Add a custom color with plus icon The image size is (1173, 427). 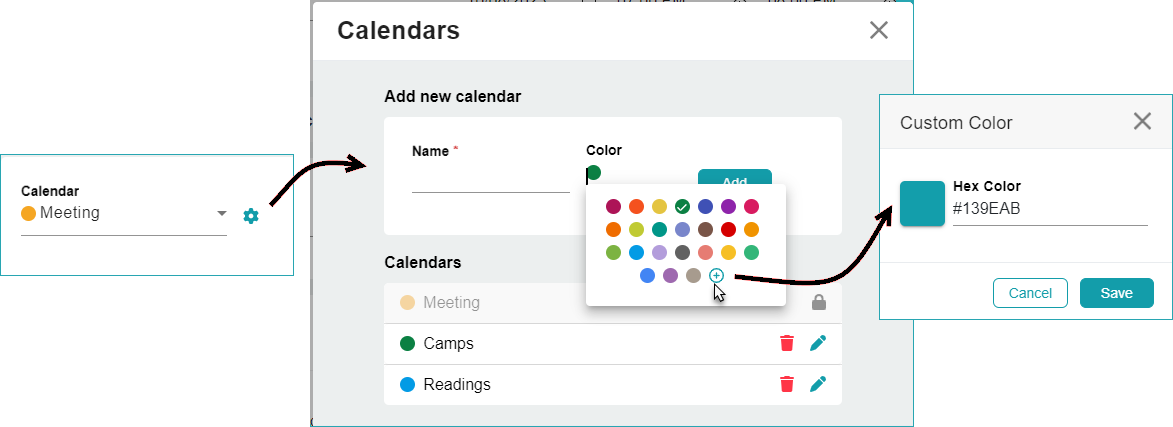716,275
